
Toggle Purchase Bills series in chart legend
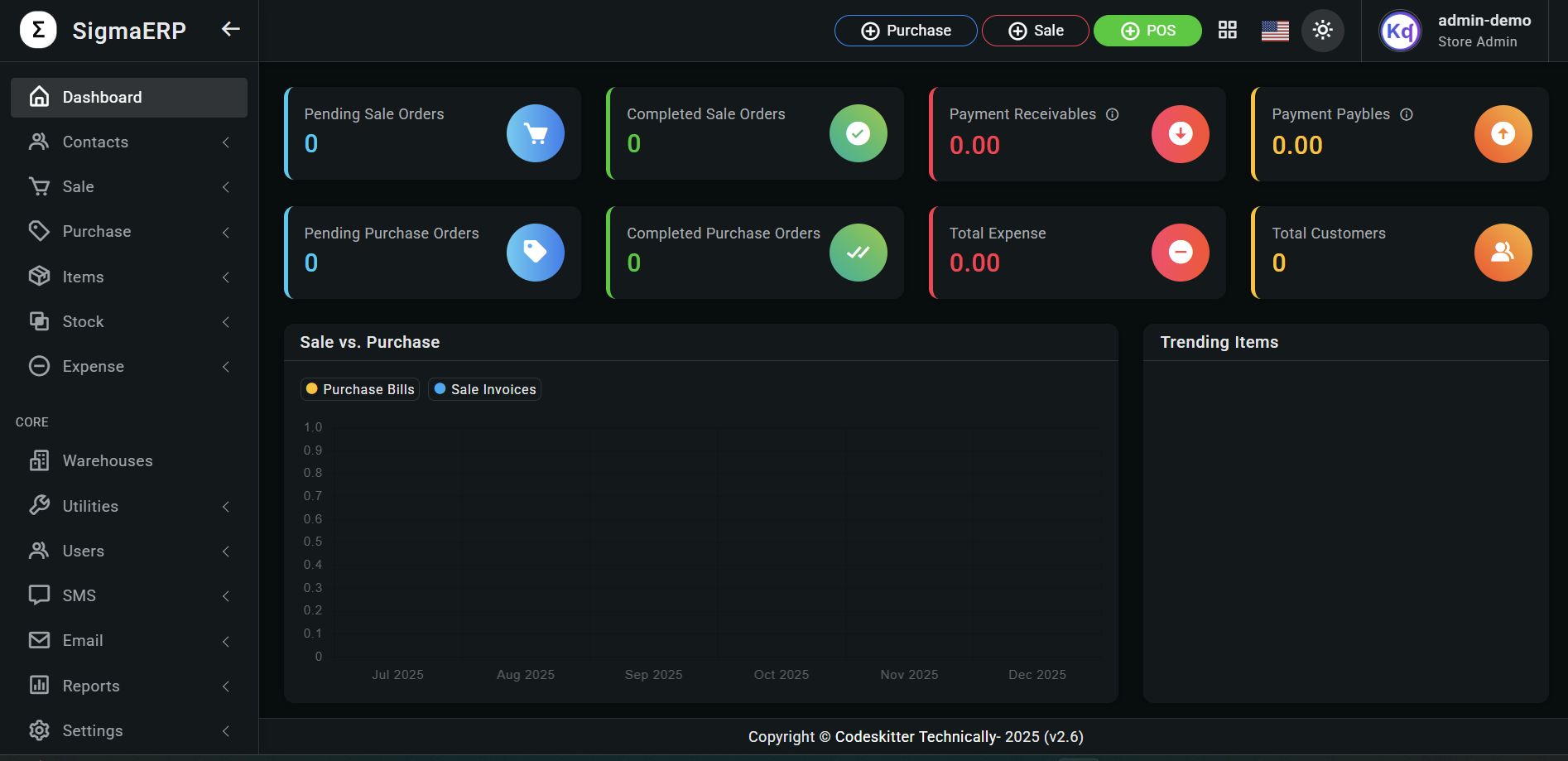click(x=359, y=388)
